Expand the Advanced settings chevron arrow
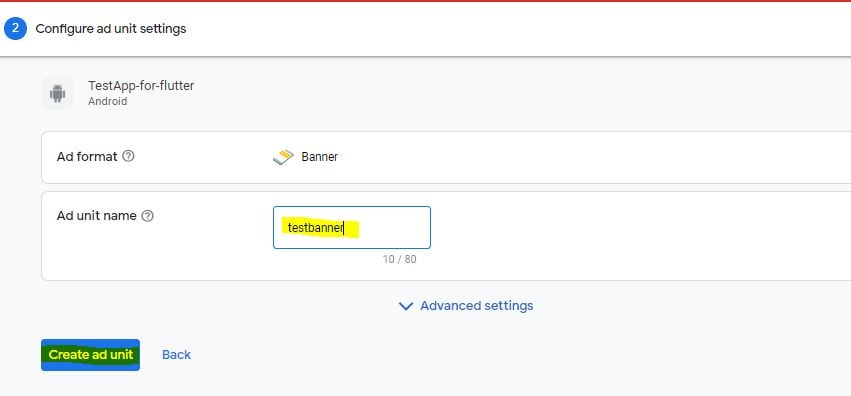The image size is (851, 396). [406, 306]
